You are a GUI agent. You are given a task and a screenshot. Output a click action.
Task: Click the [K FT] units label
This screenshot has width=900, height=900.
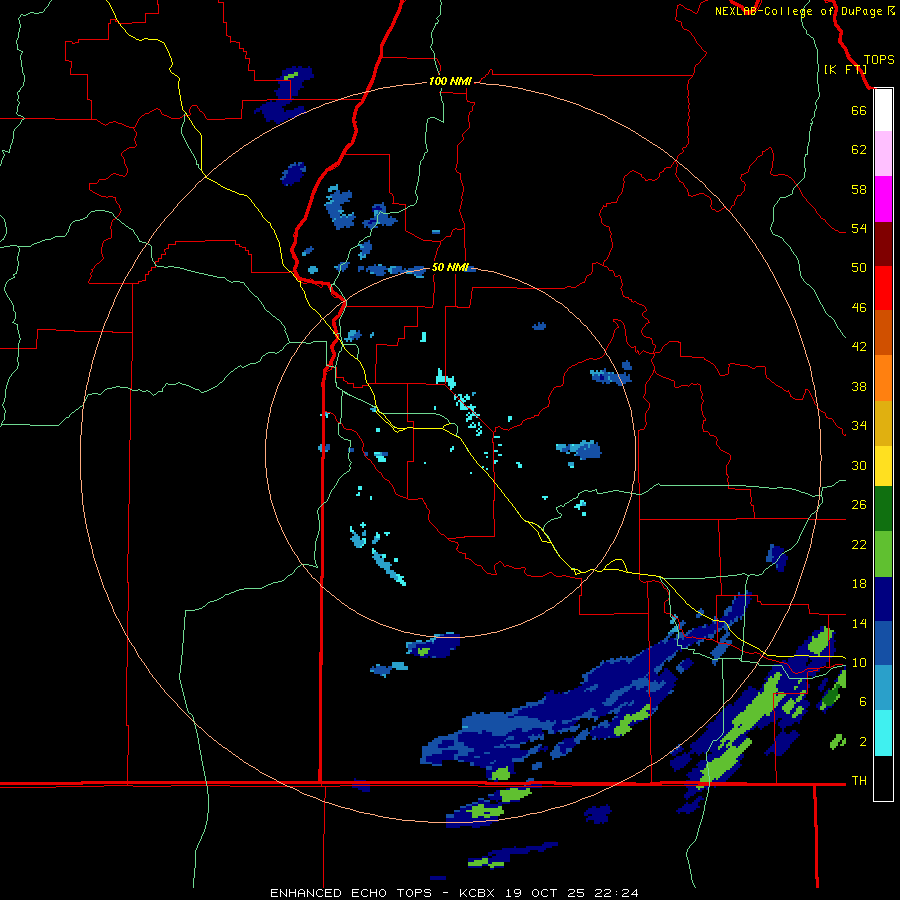845,70
